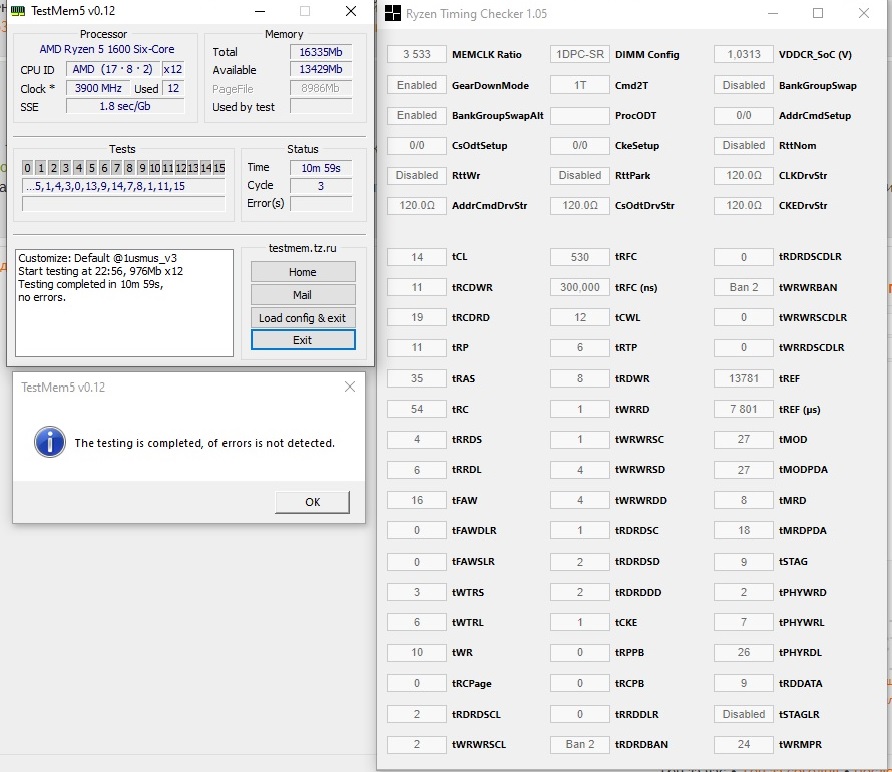Click the VDDCR_SoC voltage field
The height and width of the screenshot is (772, 892).
point(743,55)
